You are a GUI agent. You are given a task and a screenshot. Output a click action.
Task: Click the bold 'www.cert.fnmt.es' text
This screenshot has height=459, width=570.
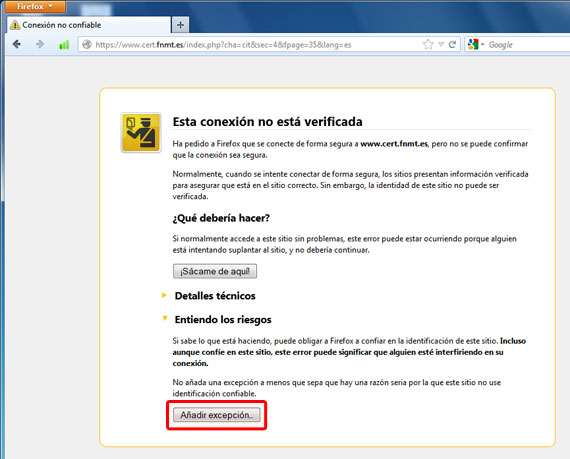click(394, 144)
